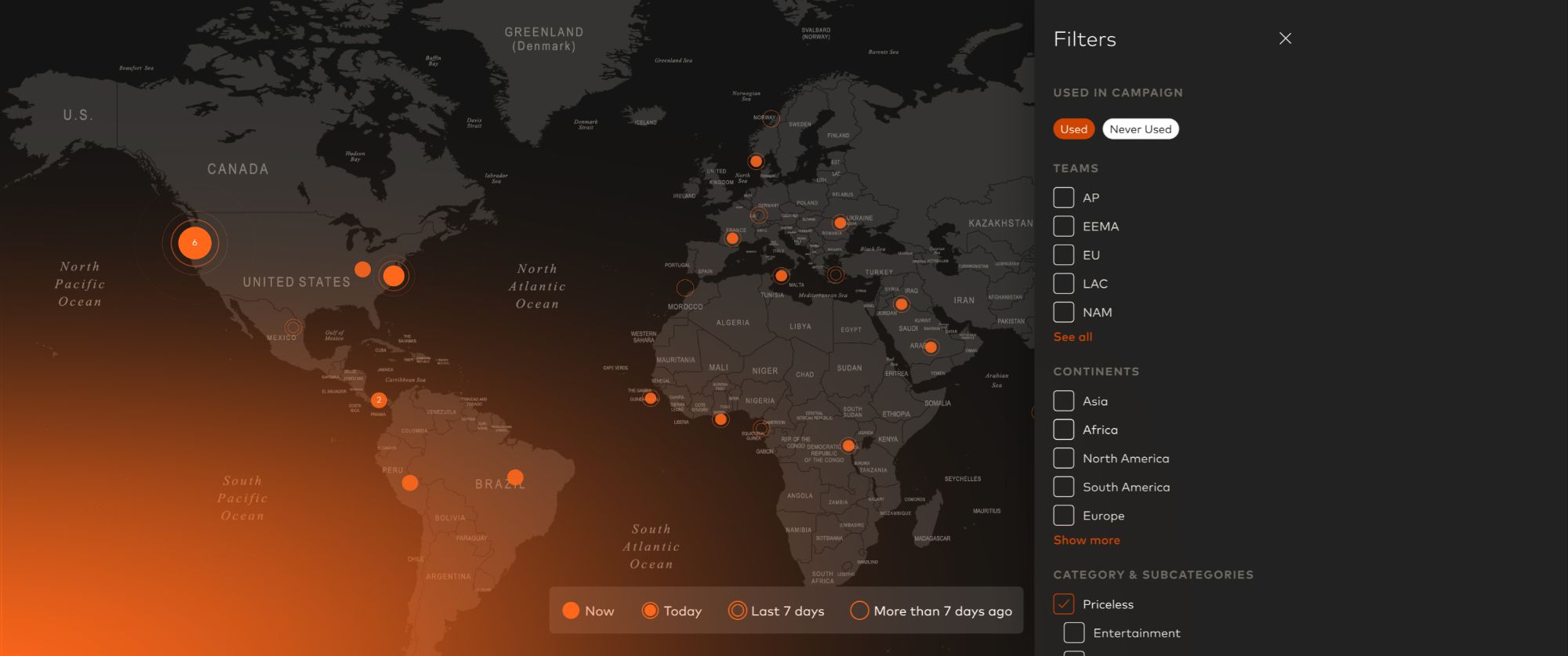
Task: Click the large marker on US east coast
Action: pos(394,276)
